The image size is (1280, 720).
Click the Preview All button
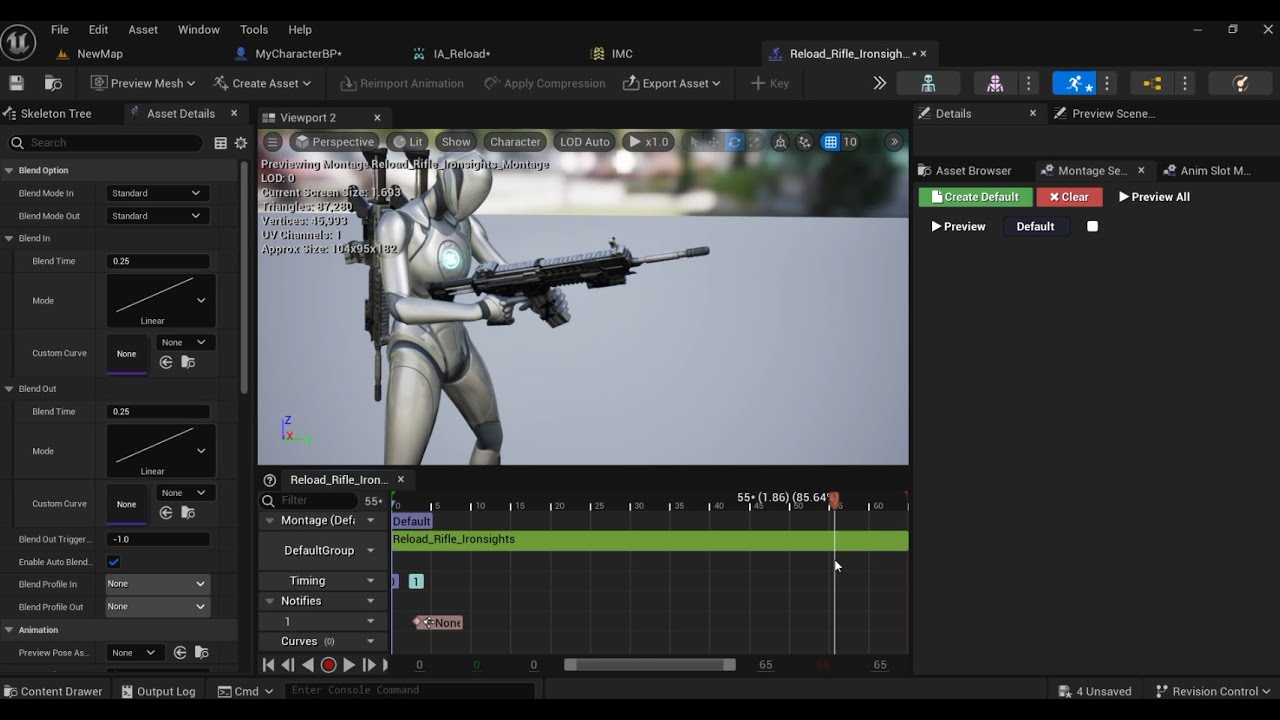[x=1154, y=197]
